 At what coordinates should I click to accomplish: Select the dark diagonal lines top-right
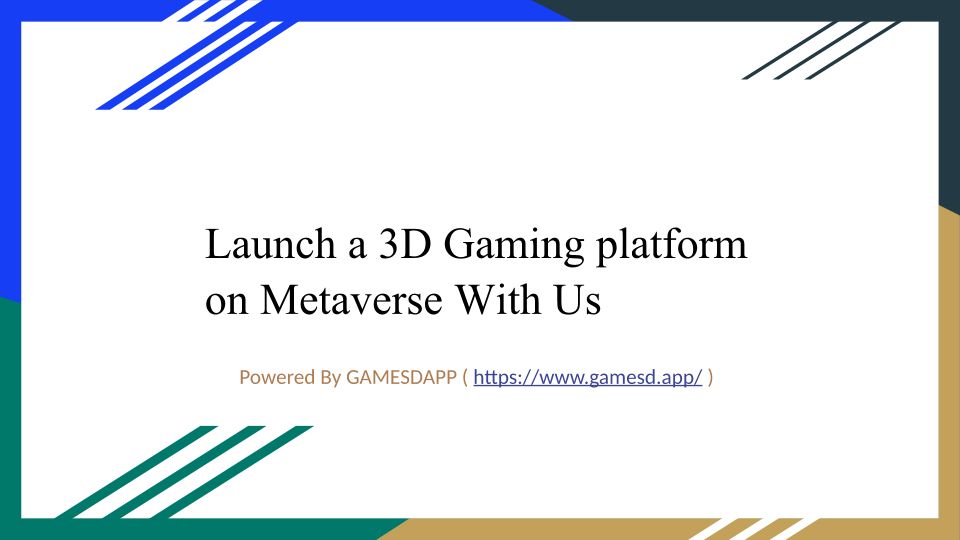pos(820,50)
